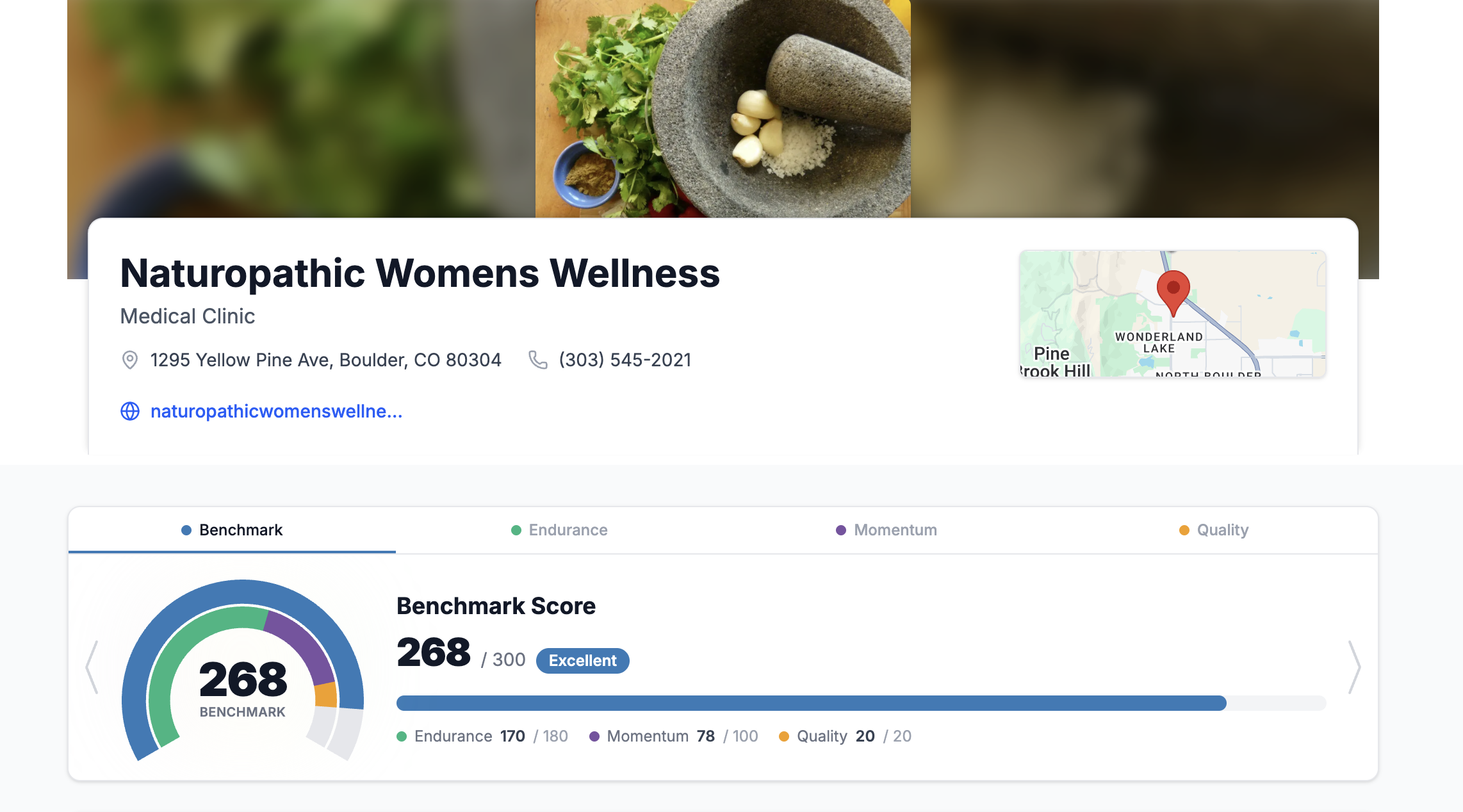Click the purple dot on Momentum tab

841,530
